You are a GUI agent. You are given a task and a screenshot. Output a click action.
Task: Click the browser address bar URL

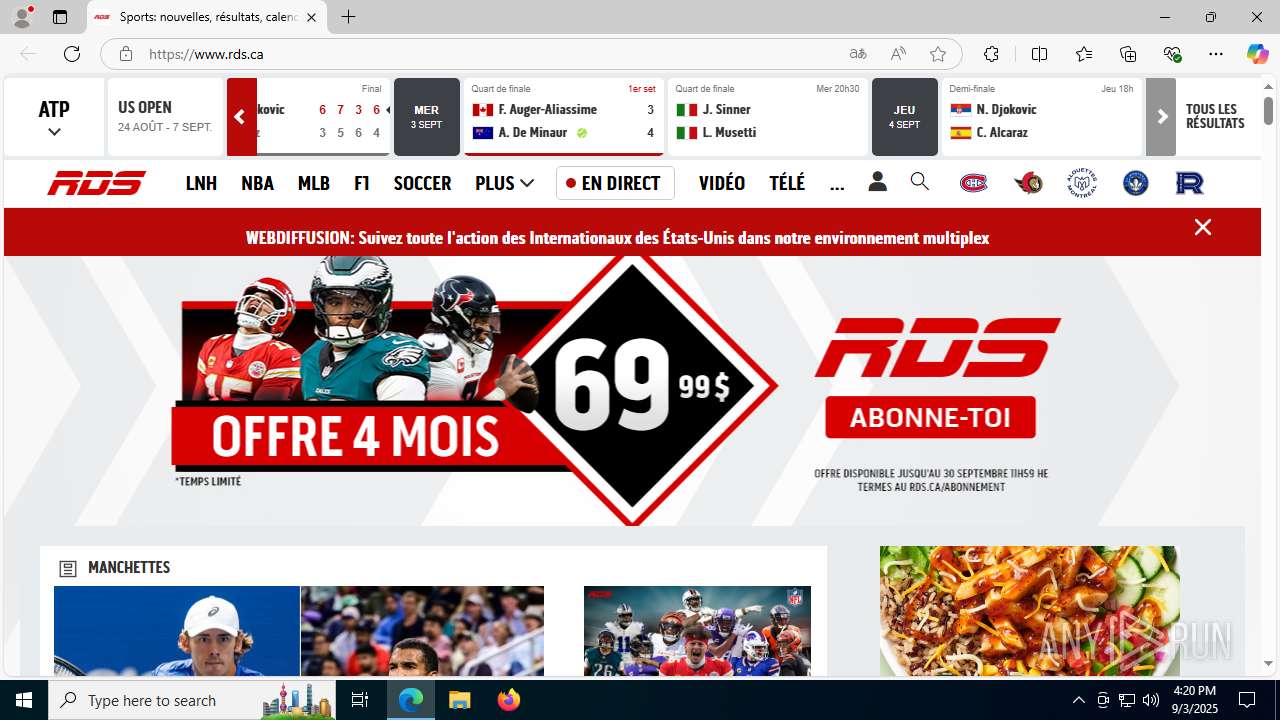[x=206, y=54]
